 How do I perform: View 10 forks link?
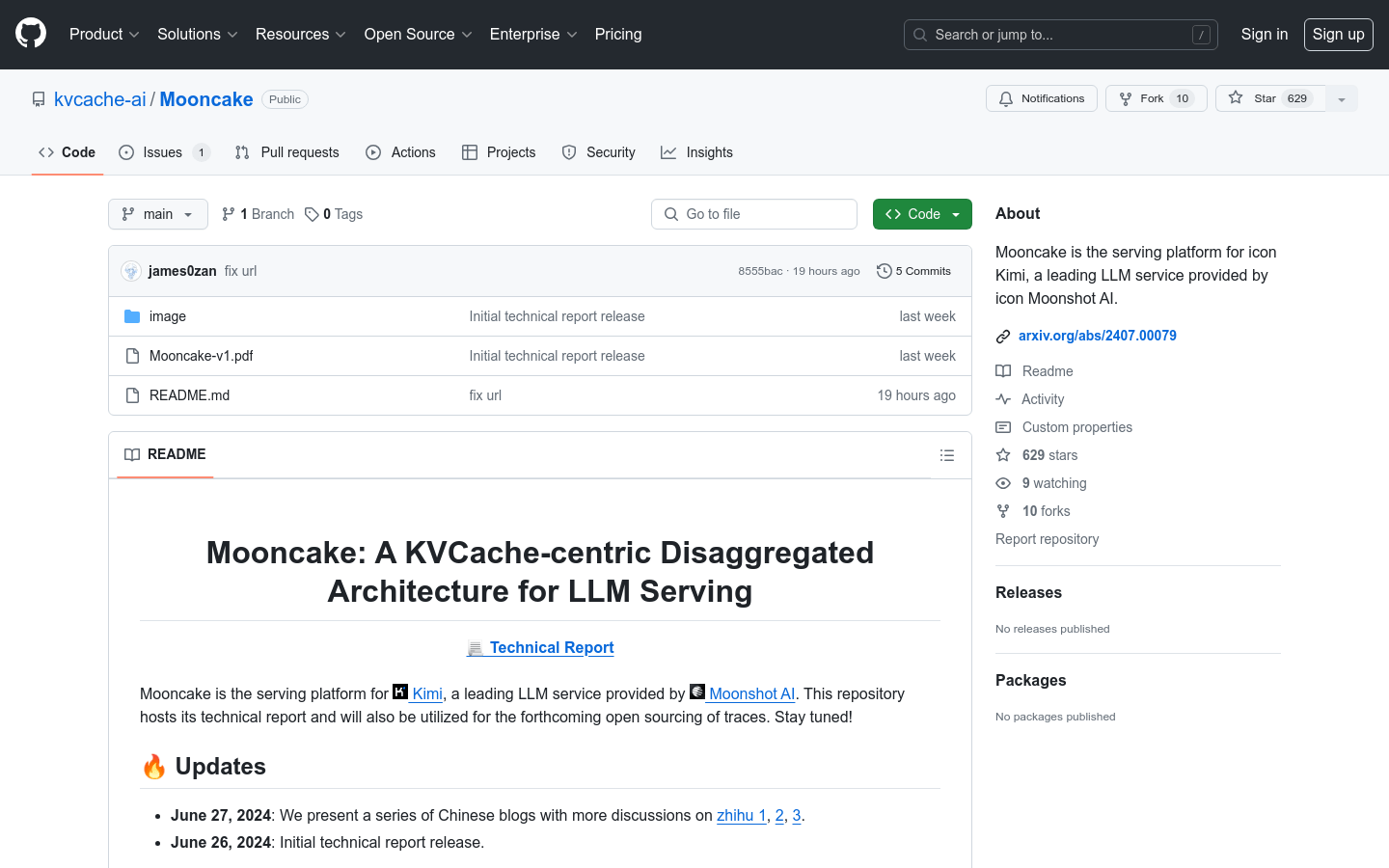point(1033,511)
